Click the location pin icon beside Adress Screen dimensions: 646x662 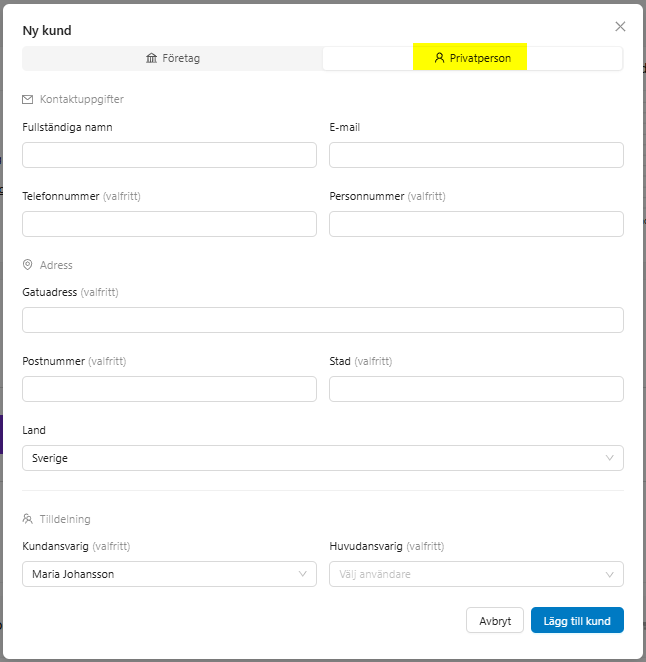(27, 265)
